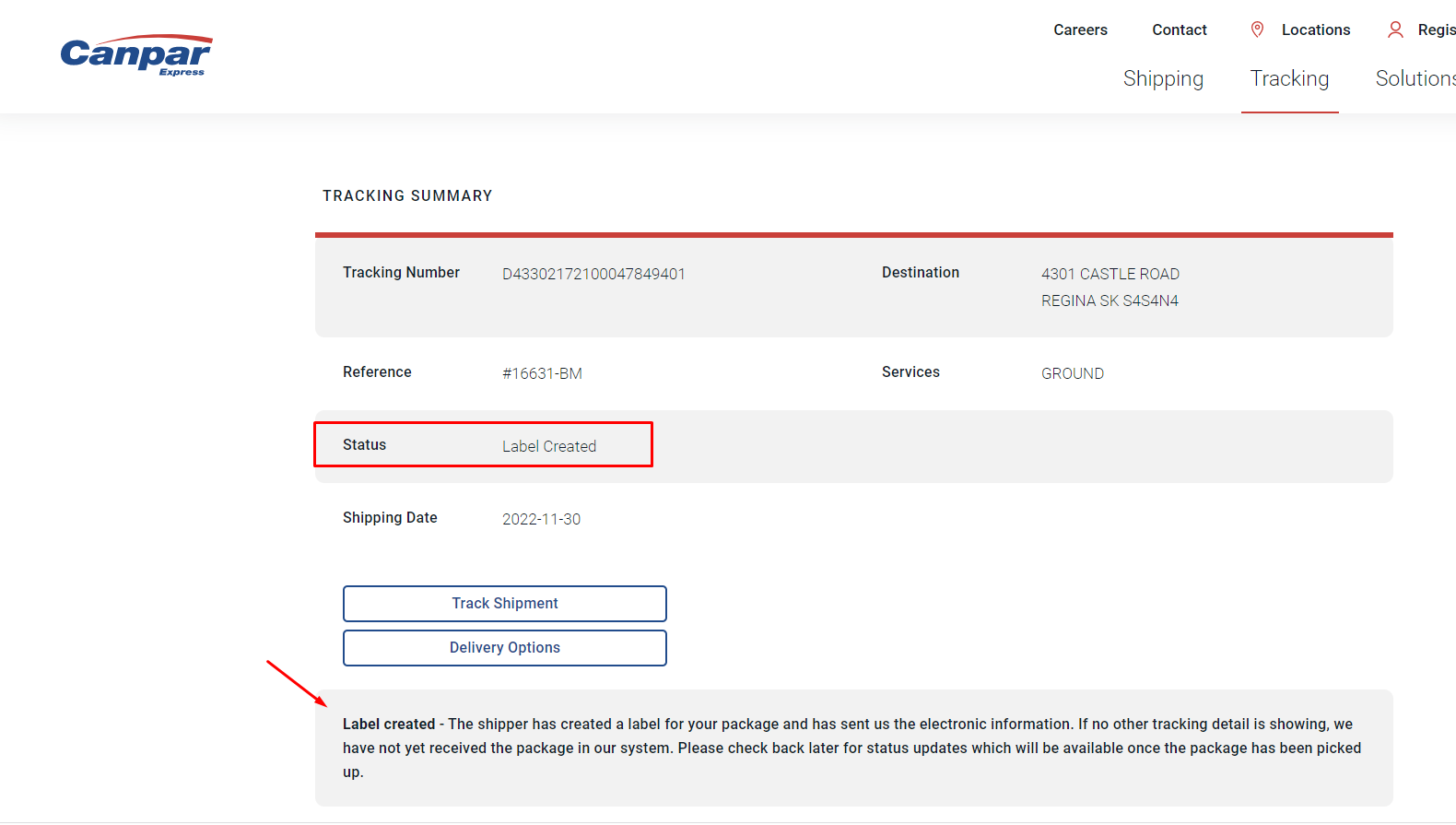1456x825 pixels.
Task: Select the Tracking menu tab
Action: pos(1289,78)
